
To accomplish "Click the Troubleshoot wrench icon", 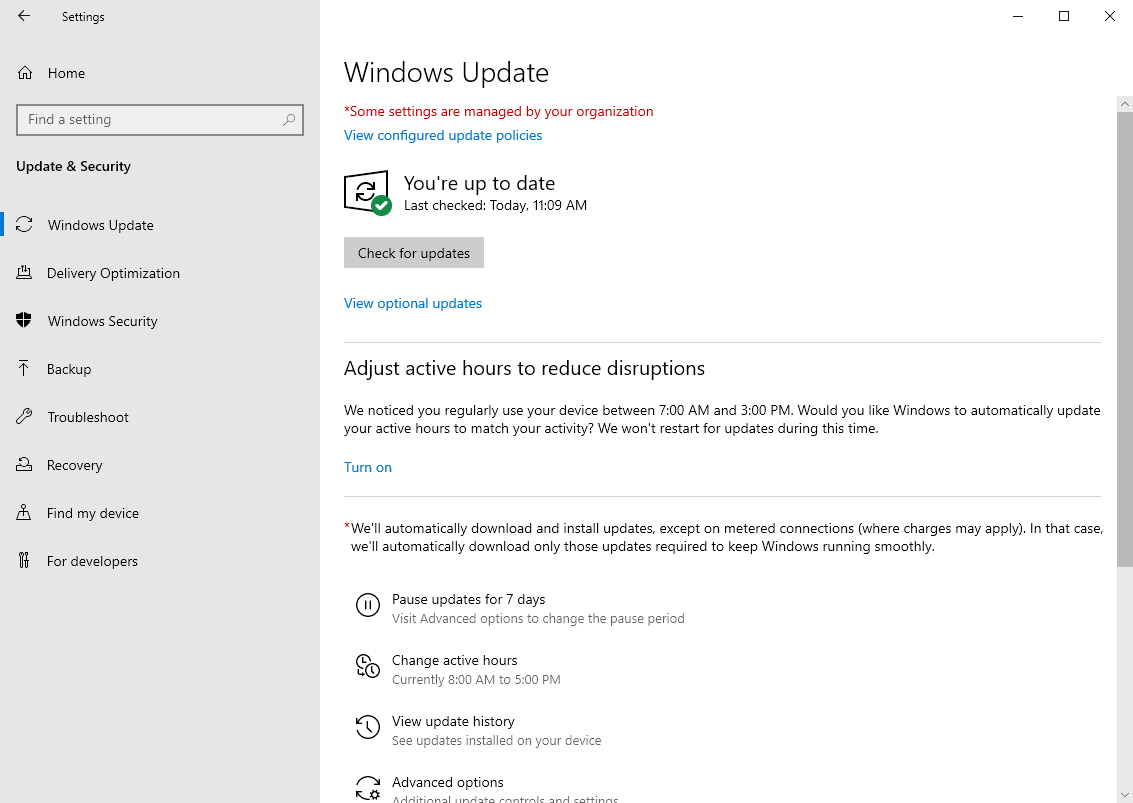I will 24,416.
